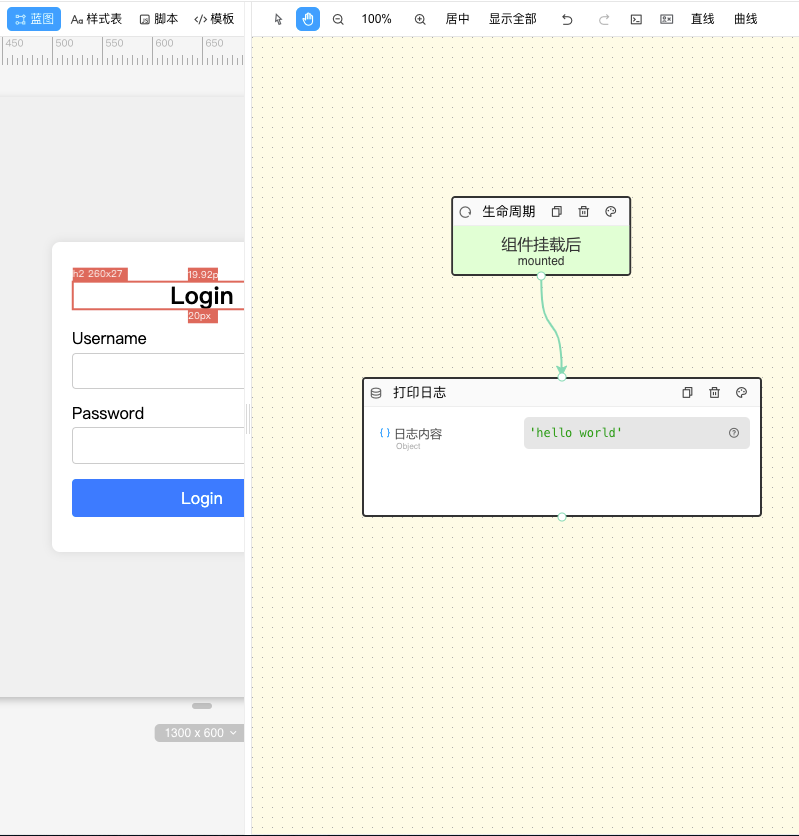Open the terminal console icon
Screen dimensions: 799x836
[636, 19]
